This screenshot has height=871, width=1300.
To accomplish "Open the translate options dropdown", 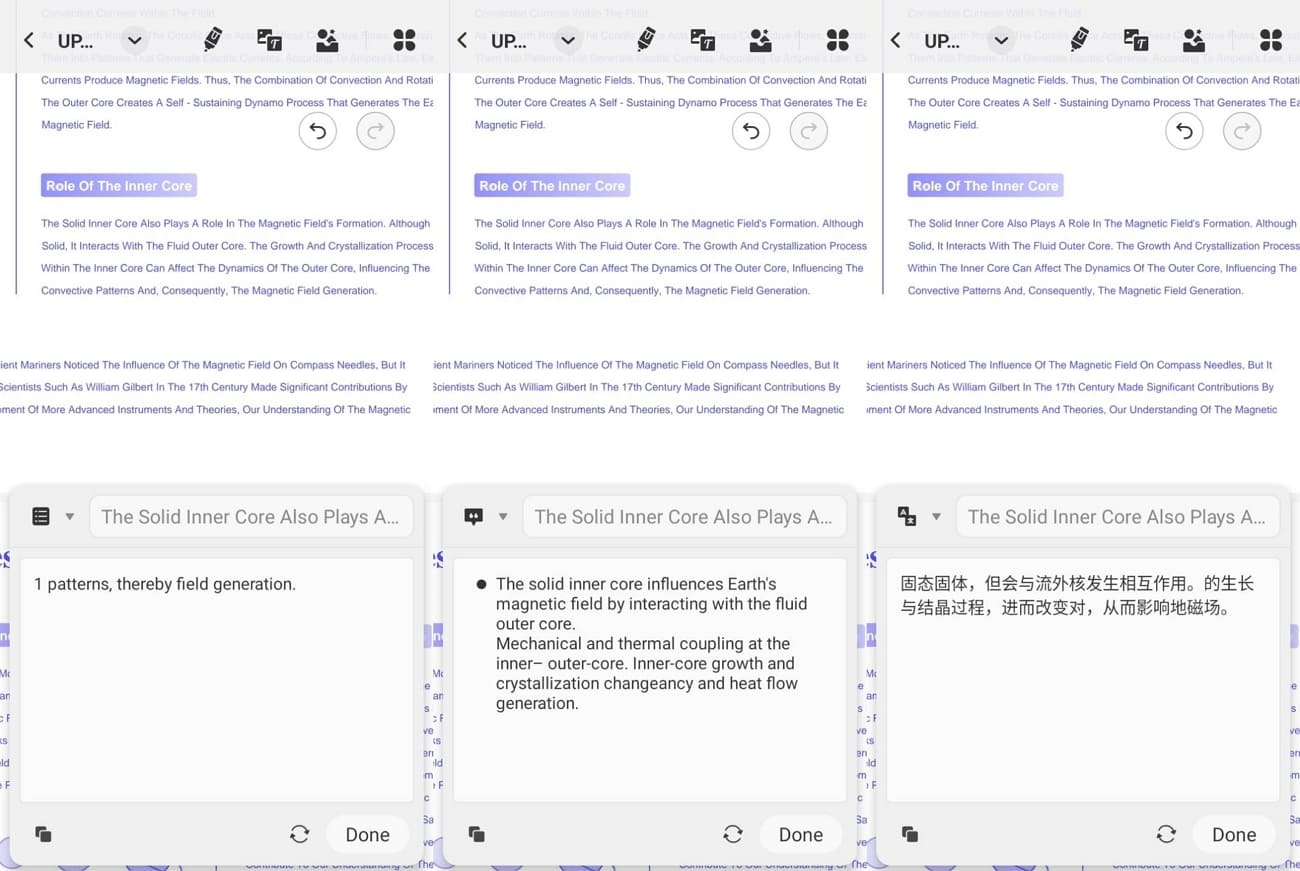I will [937, 516].
